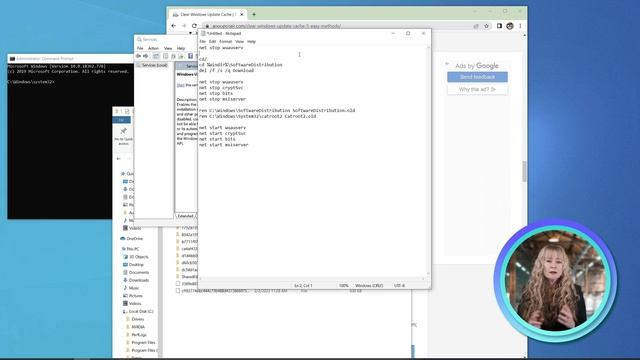Open Services View menu

(x=168, y=48)
